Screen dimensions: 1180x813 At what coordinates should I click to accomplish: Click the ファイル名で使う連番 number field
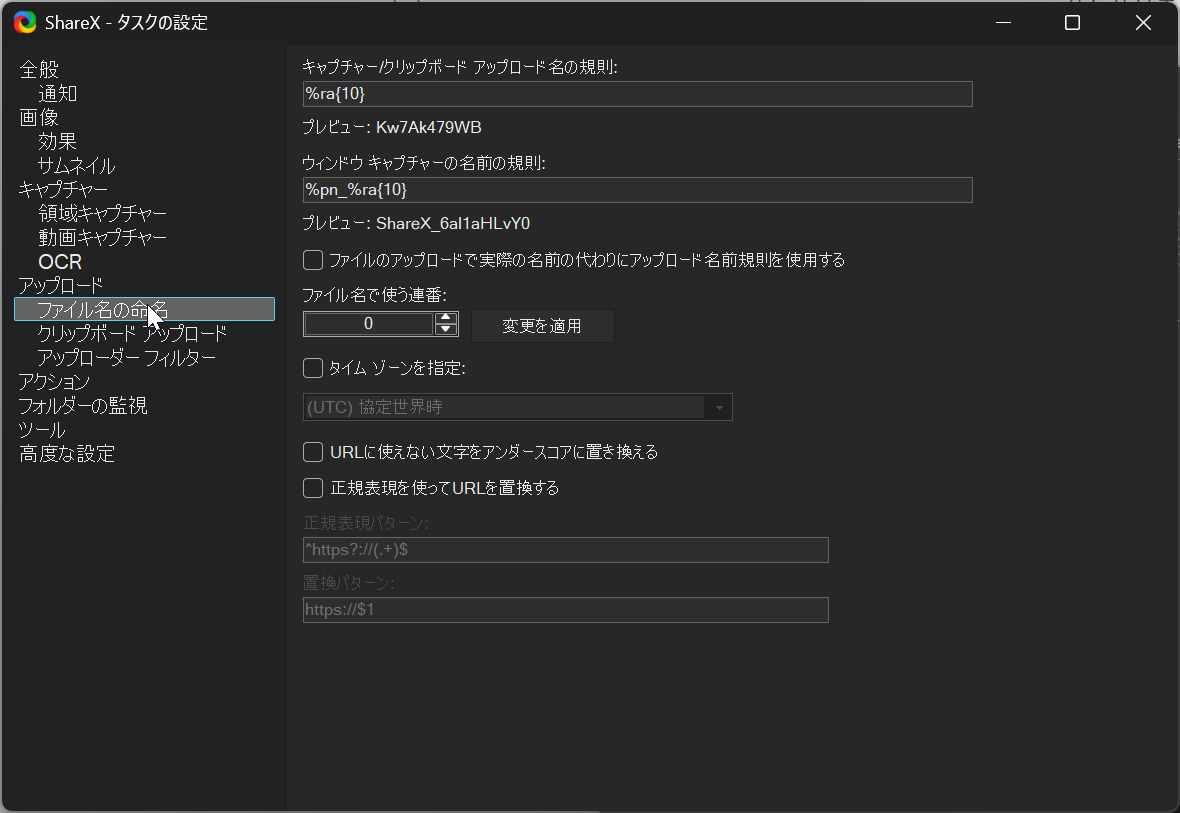pyautogui.click(x=368, y=324)
